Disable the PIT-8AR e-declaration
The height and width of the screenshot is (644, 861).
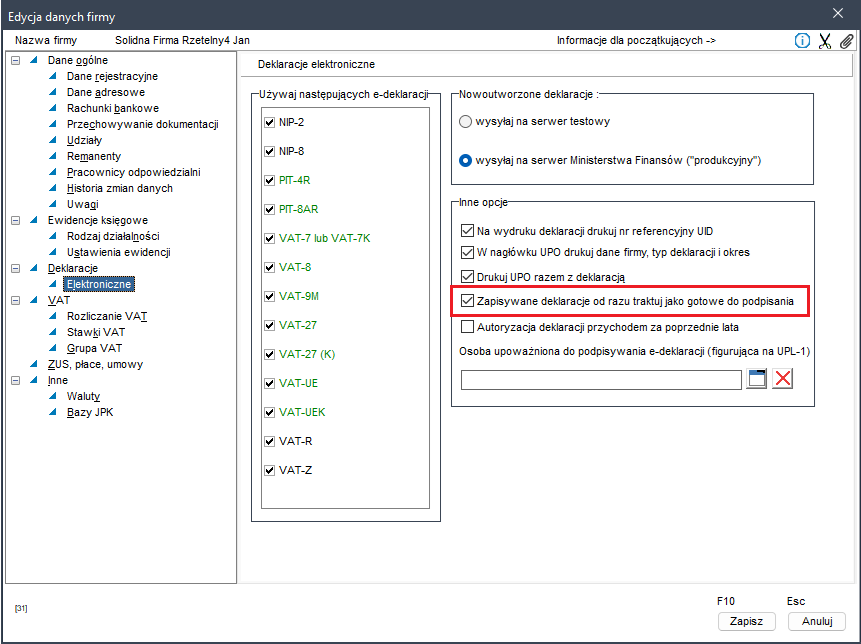click(269, 210)
